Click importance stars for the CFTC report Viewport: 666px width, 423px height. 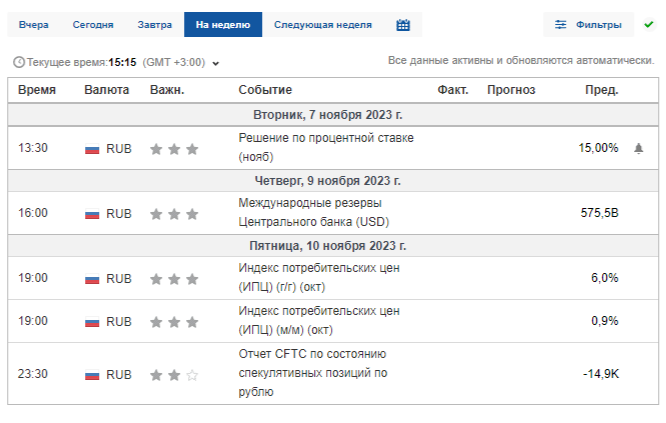[x=174, y=375]
